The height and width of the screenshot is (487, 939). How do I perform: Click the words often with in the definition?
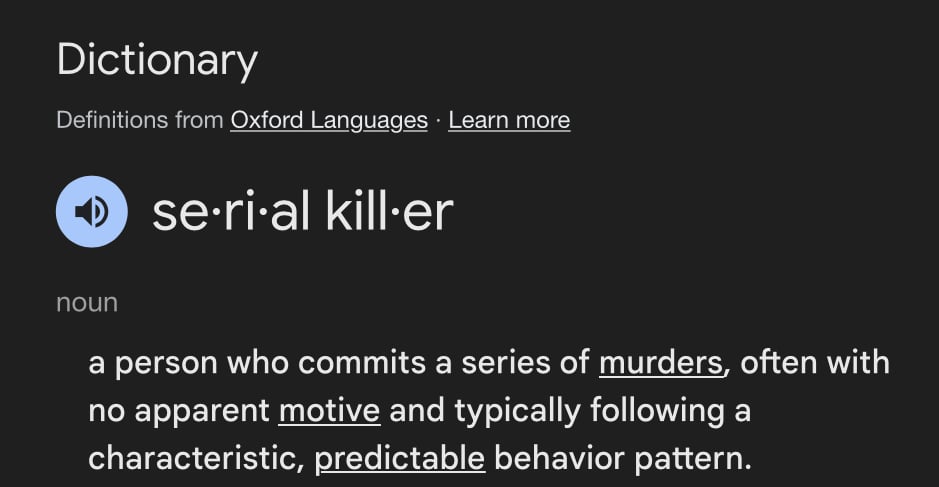coord(814,363)
